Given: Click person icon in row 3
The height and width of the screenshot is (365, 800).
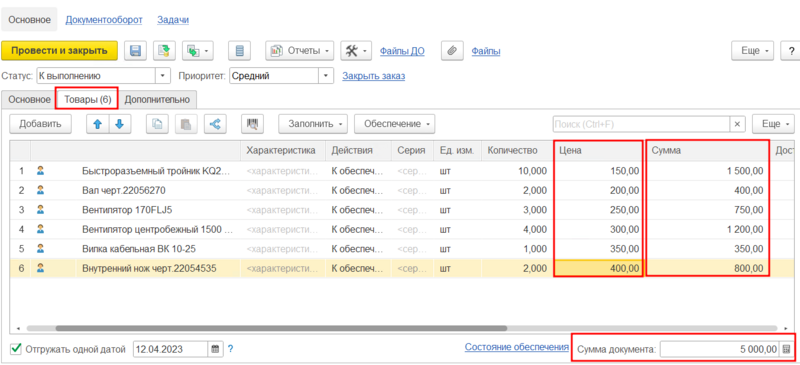Looking at the screenshot, I should click(40, 209).
